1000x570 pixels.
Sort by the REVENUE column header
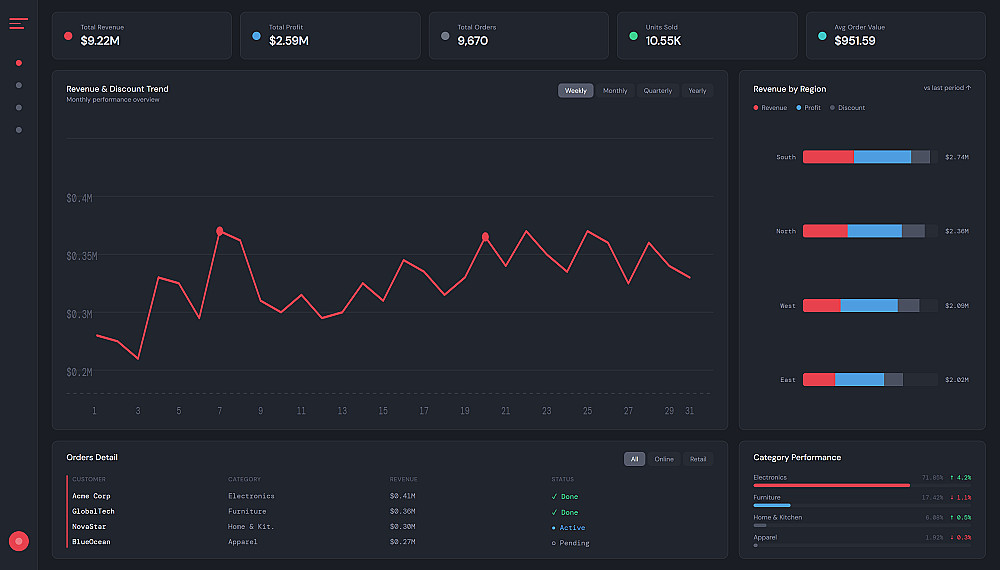pyautogui.click(x=403, y=479)
